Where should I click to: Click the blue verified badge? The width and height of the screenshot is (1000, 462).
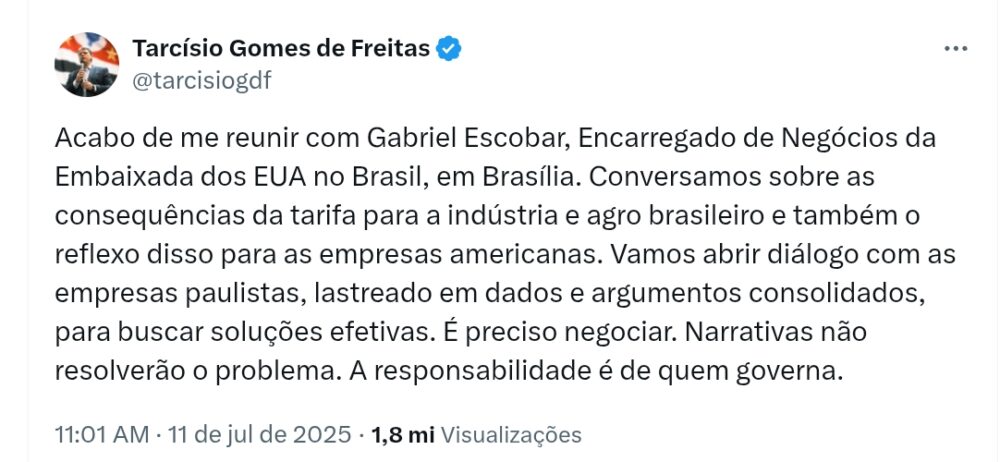tap(449, 47)
